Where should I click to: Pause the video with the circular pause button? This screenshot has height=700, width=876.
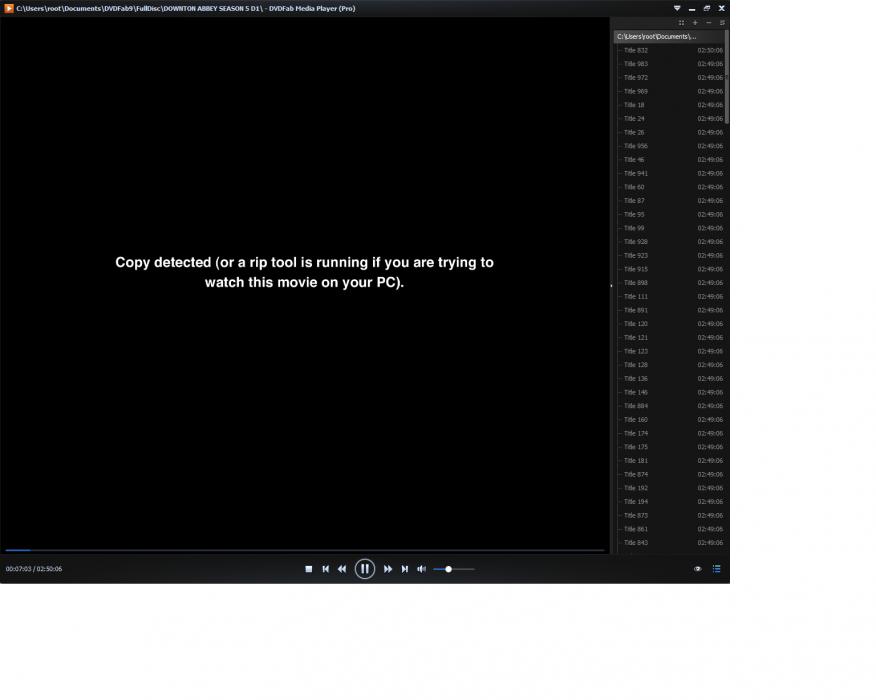click(x=365, y=569)
